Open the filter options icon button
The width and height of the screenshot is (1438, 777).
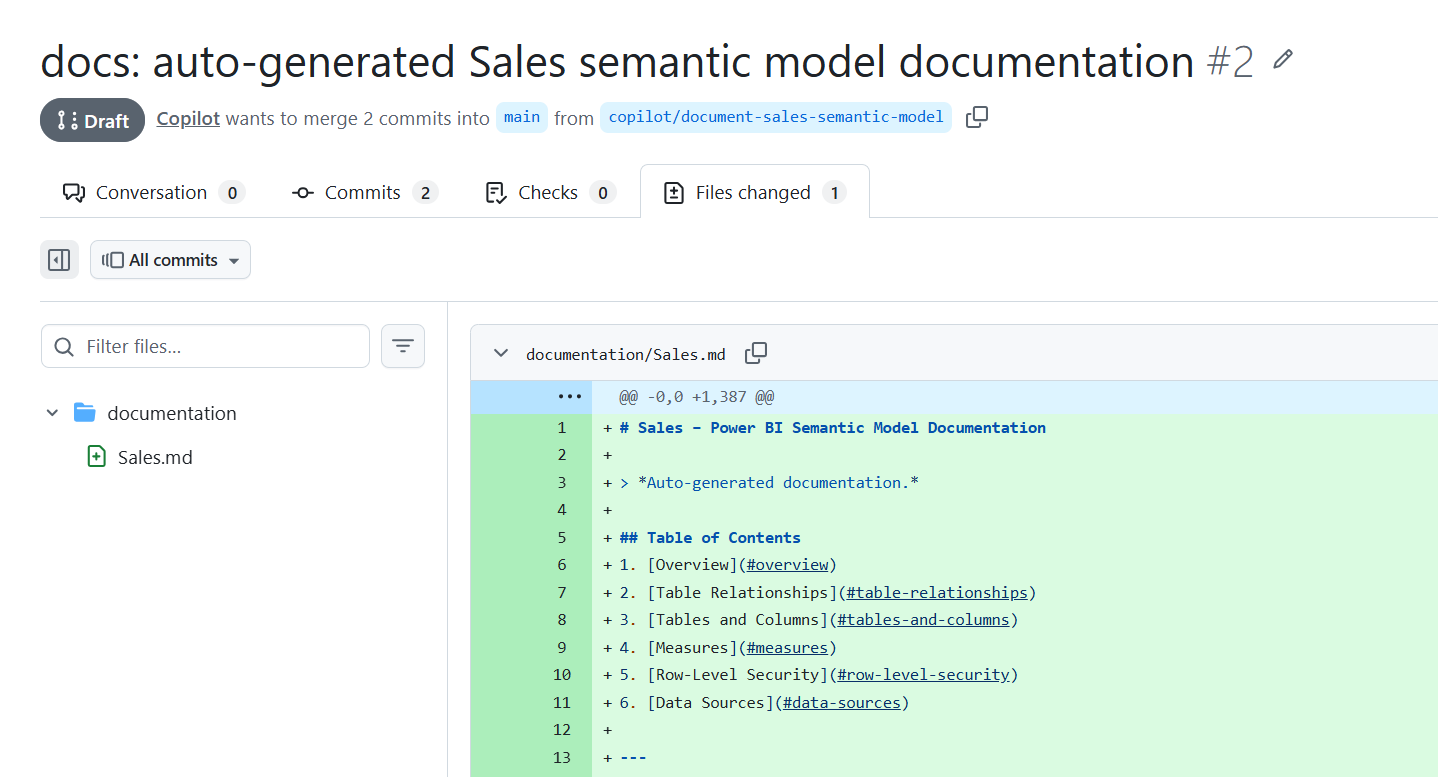(x=403, y=347)
